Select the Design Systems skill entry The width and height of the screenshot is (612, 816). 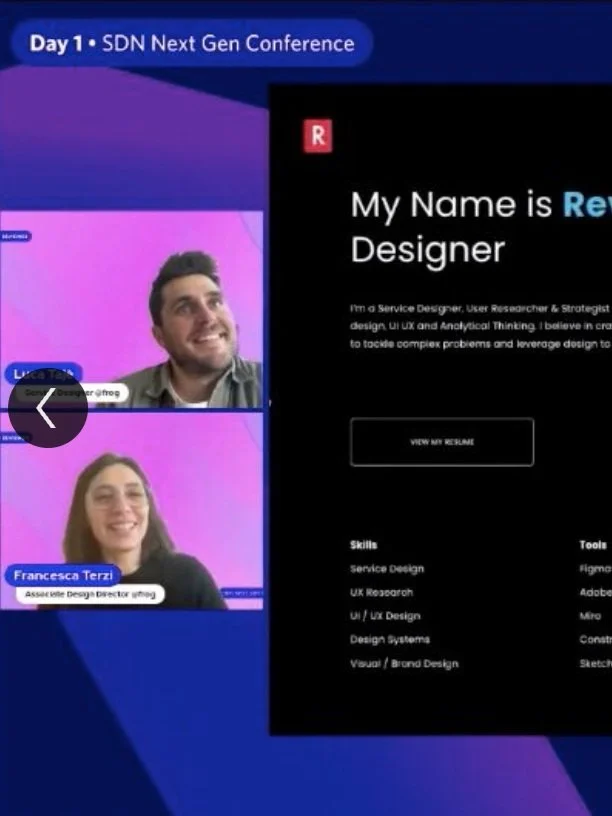point(390,640)
